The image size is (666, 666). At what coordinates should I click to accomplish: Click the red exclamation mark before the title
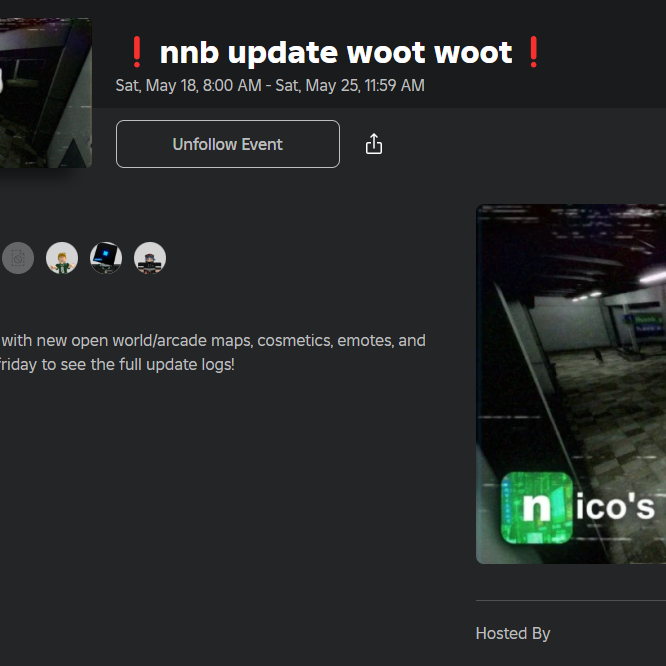click(x=136, y=52)
